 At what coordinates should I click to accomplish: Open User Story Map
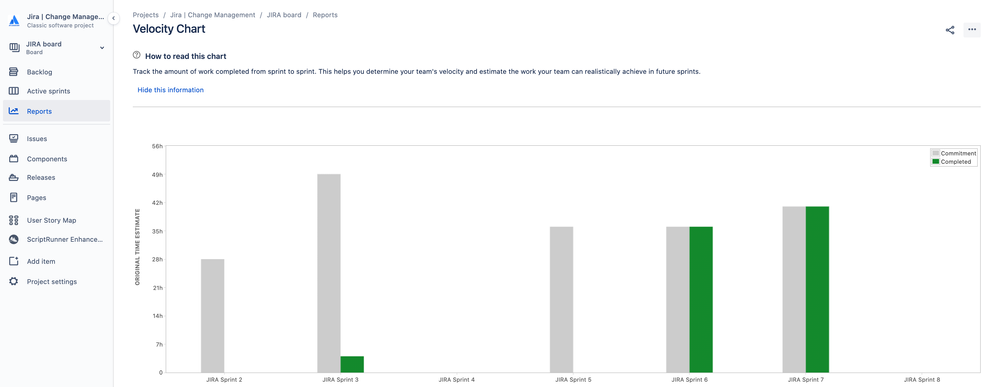[x=52, y=220]
